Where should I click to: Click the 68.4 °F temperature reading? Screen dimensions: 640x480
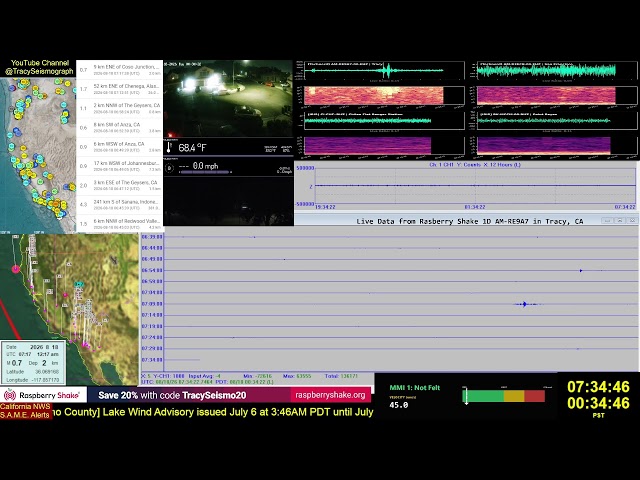pos(192,147)
